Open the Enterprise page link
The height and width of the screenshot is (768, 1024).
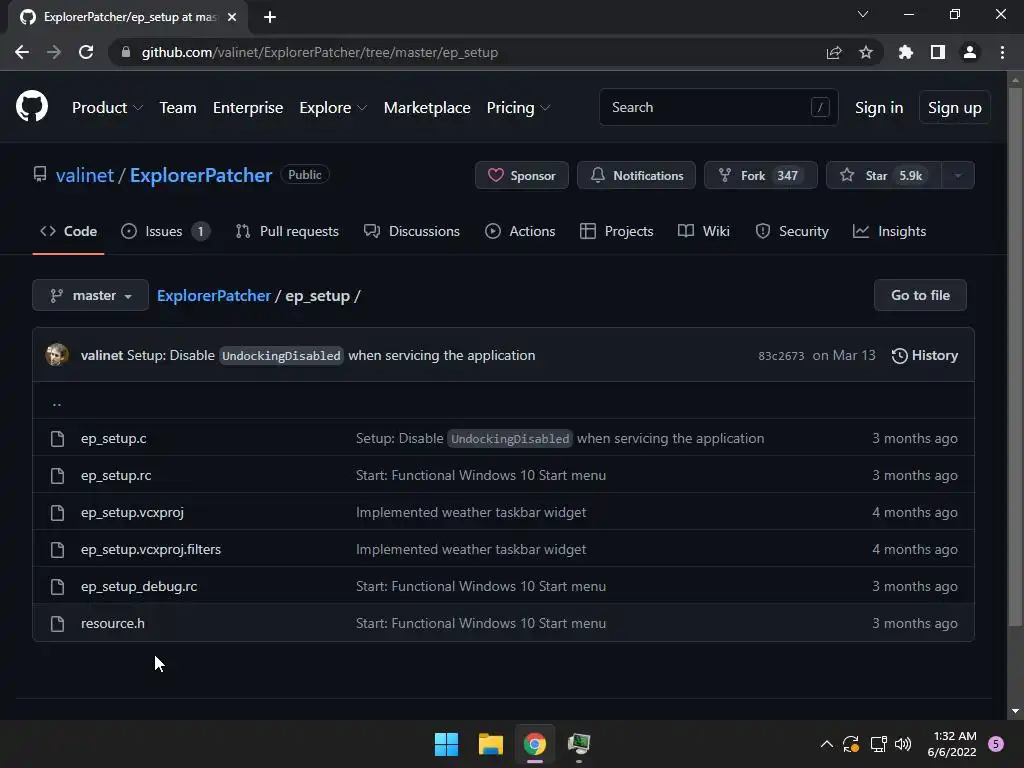tap(248, 107)
